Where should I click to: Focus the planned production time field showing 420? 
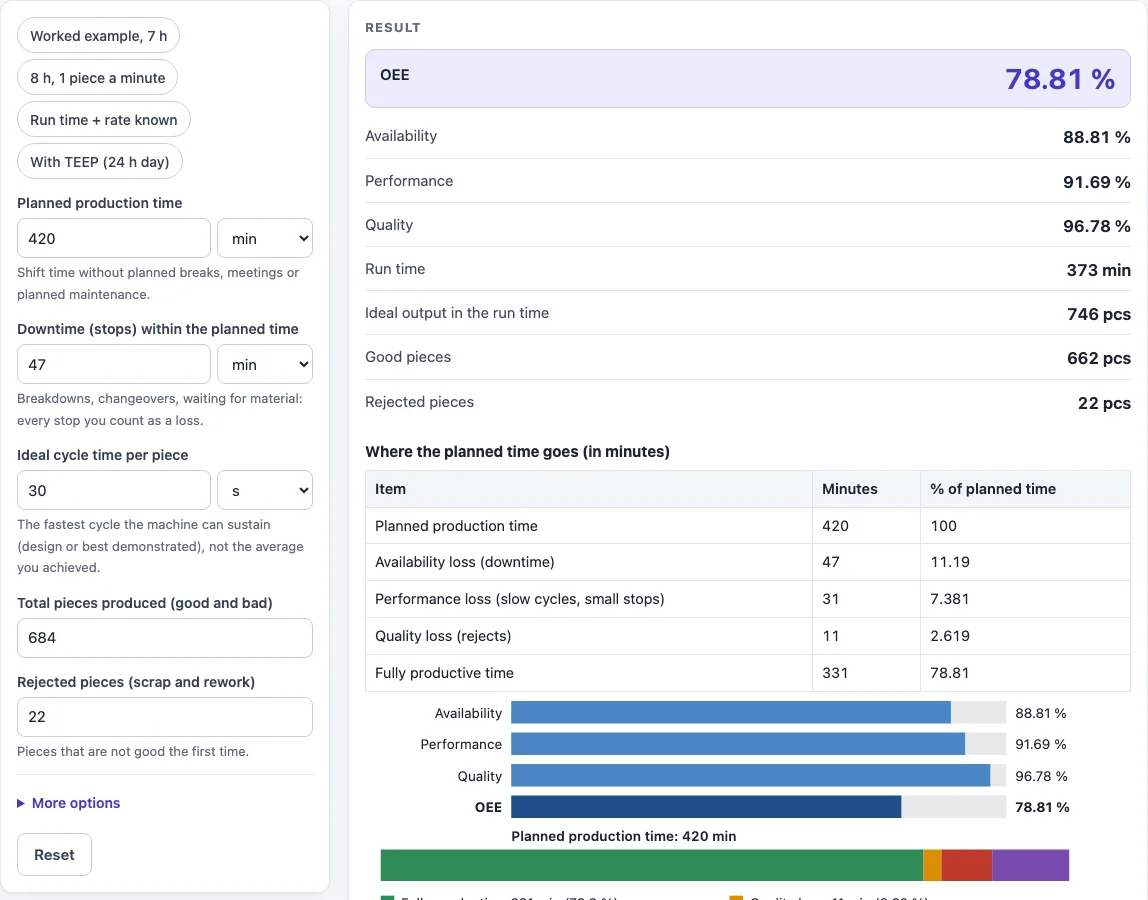[113, 238]
